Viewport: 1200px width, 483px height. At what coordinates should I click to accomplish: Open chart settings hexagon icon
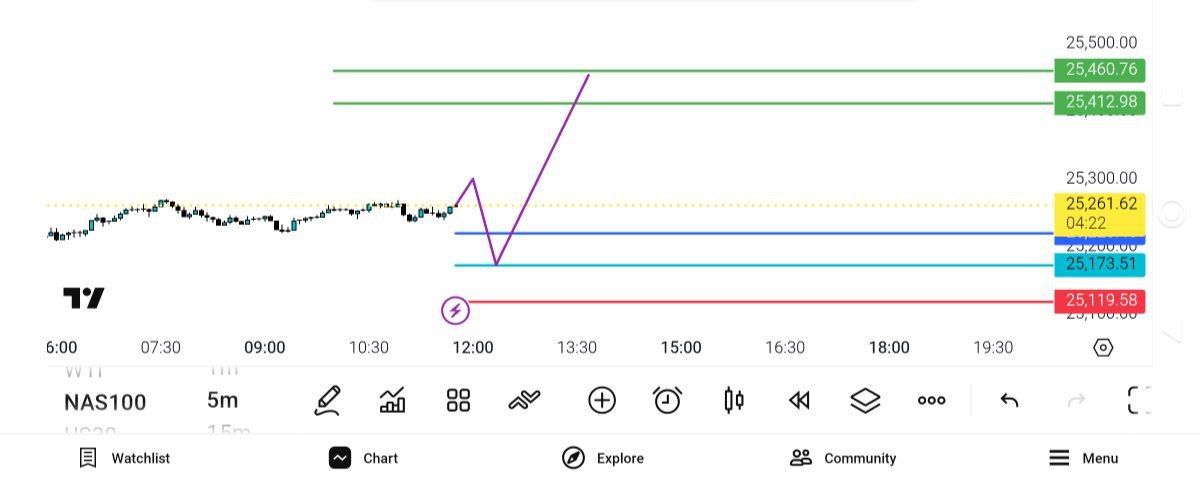[1103, 348]
